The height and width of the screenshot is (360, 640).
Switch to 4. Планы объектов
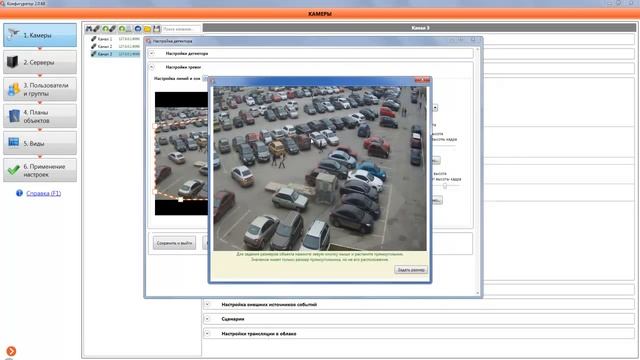[x=40, y=116]
